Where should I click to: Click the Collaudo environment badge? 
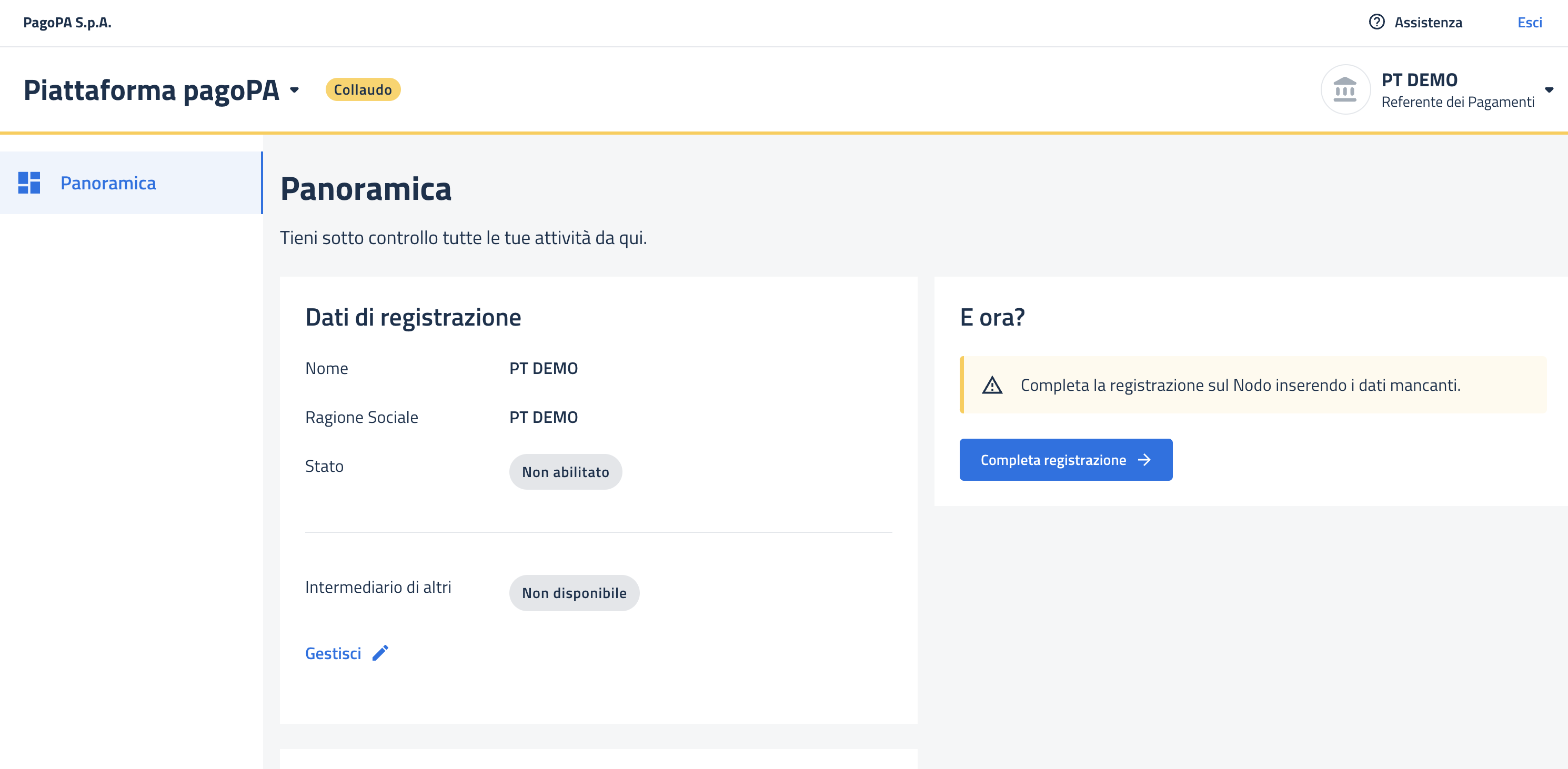click(x=363, y=90)
